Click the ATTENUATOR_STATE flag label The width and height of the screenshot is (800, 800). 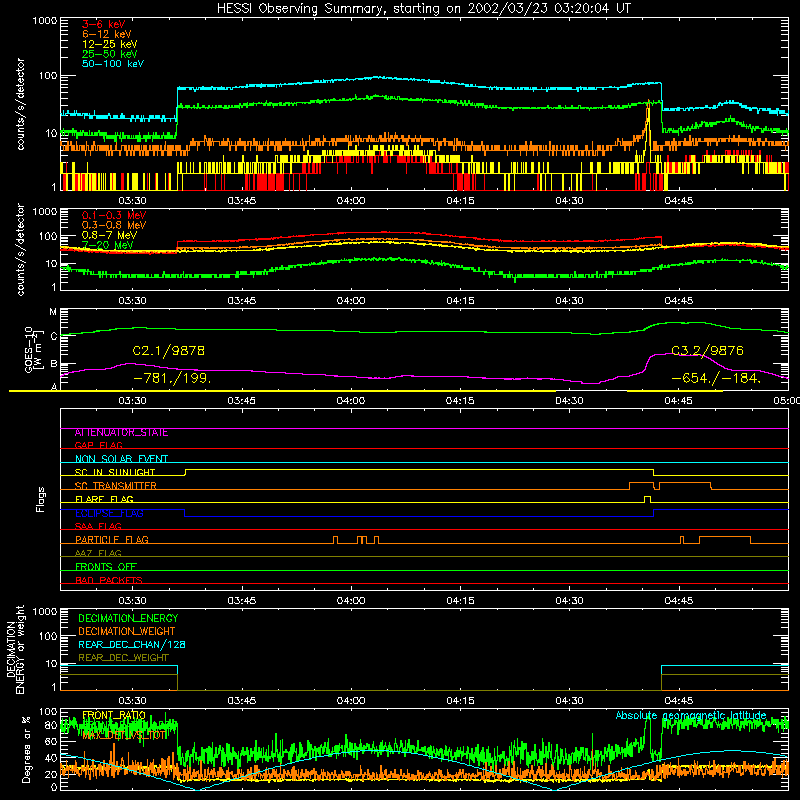point(121,433)
